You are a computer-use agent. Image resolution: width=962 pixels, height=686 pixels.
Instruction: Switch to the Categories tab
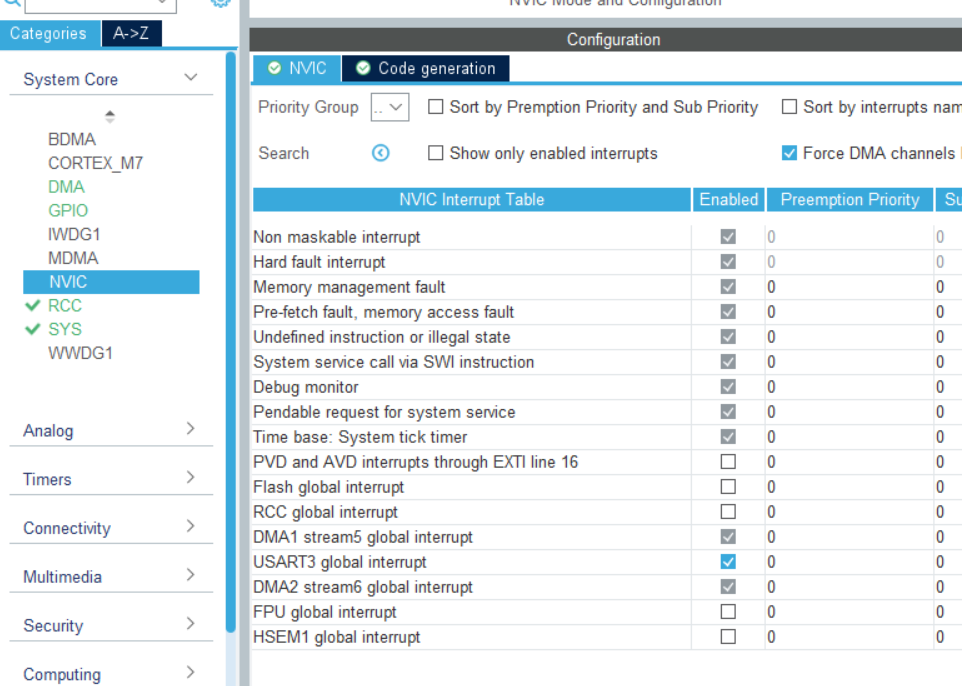tap(48, 33)
